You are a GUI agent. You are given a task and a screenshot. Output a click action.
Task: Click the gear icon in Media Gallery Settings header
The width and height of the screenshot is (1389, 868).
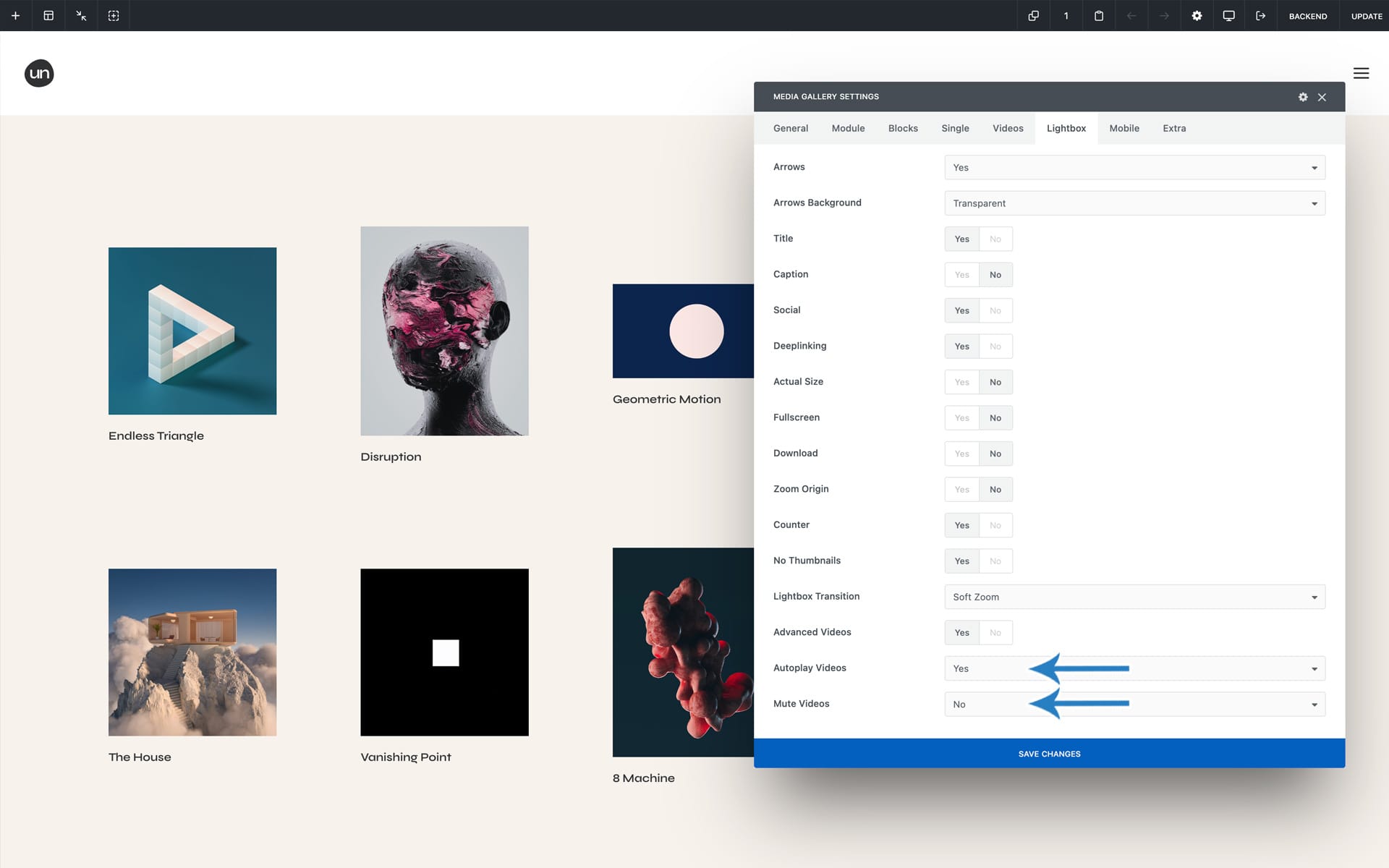[x=1303, y=97]
